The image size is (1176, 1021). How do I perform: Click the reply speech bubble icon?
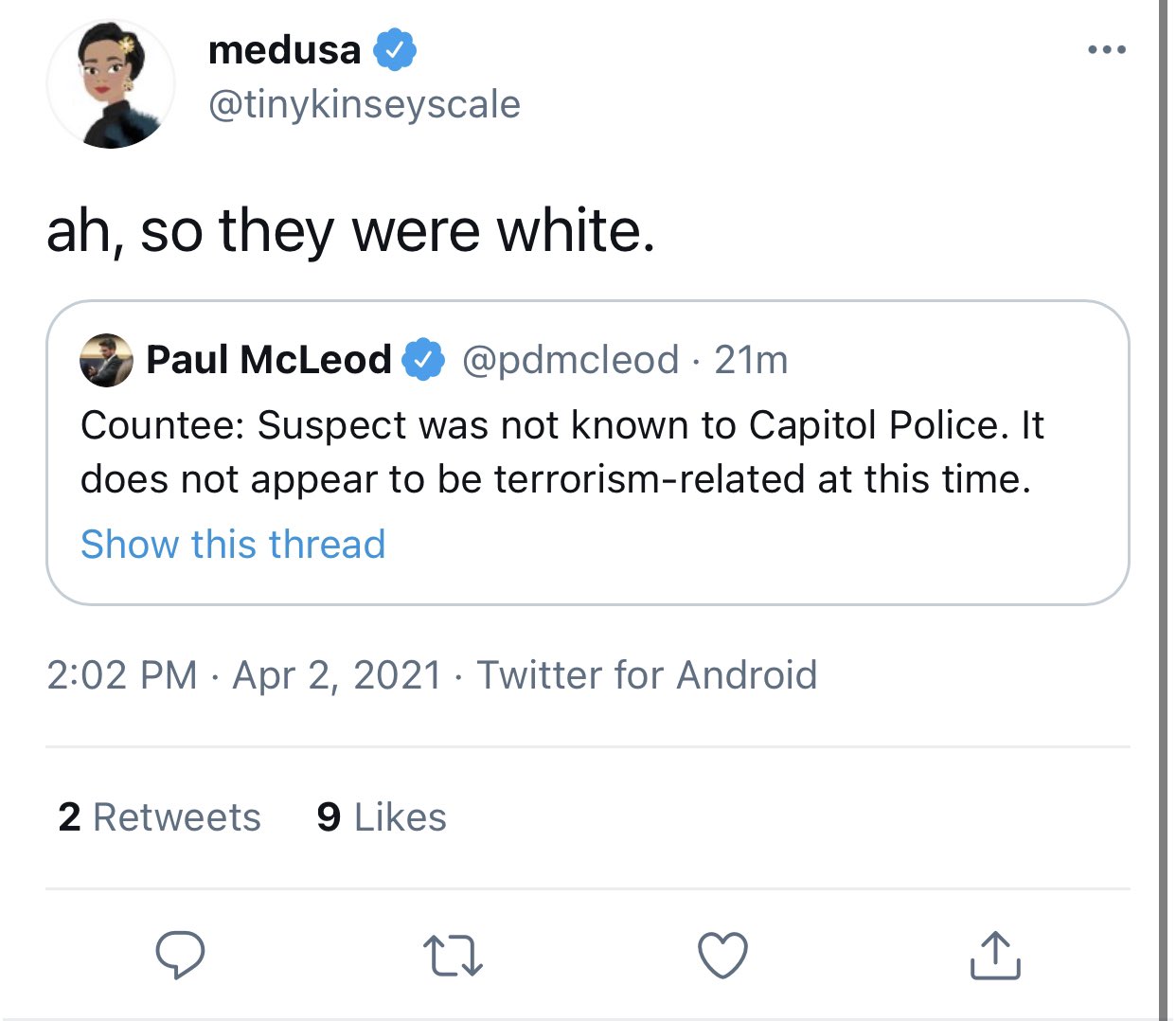point(180,955)
